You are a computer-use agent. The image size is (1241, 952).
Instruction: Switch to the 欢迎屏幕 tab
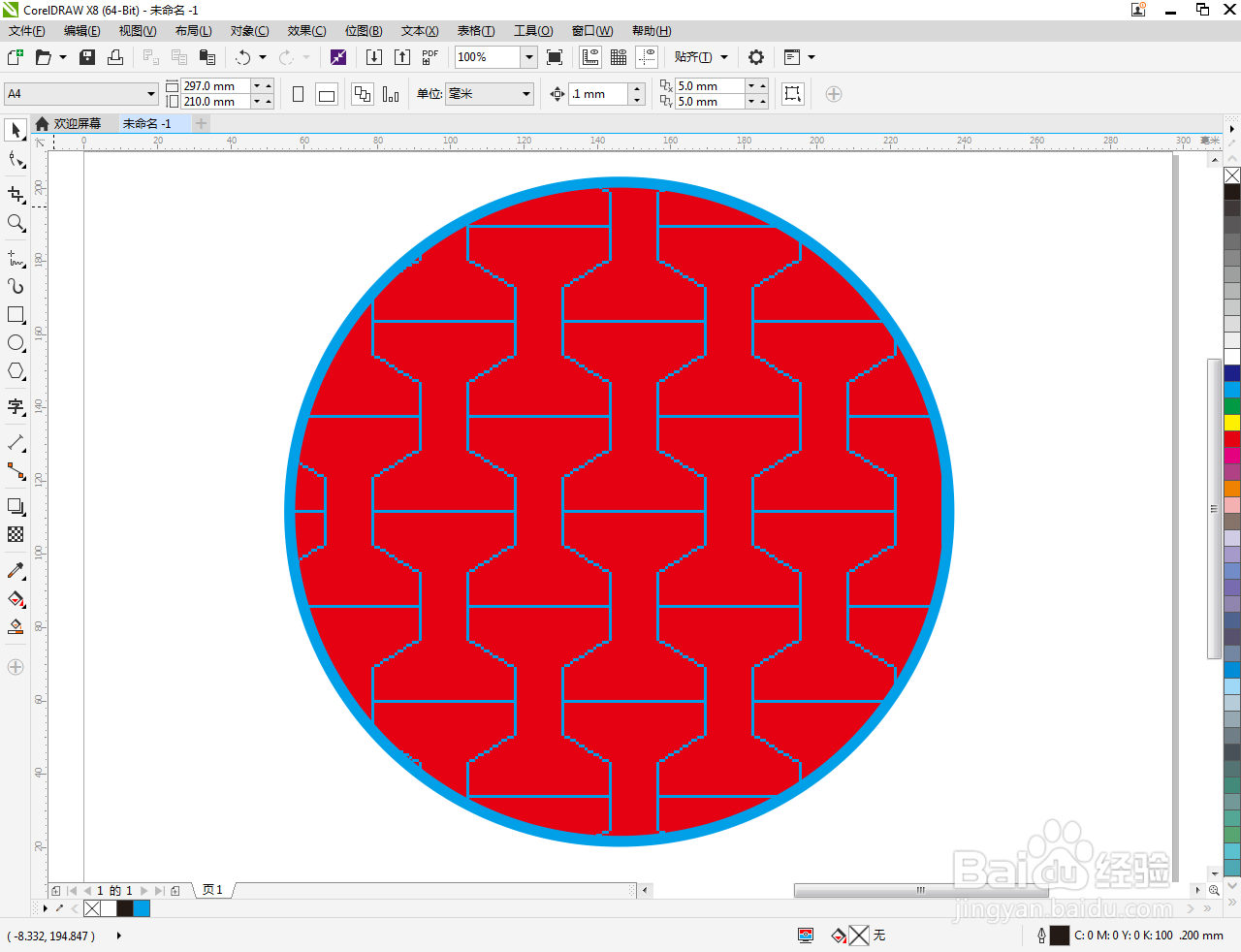[77, 124]
